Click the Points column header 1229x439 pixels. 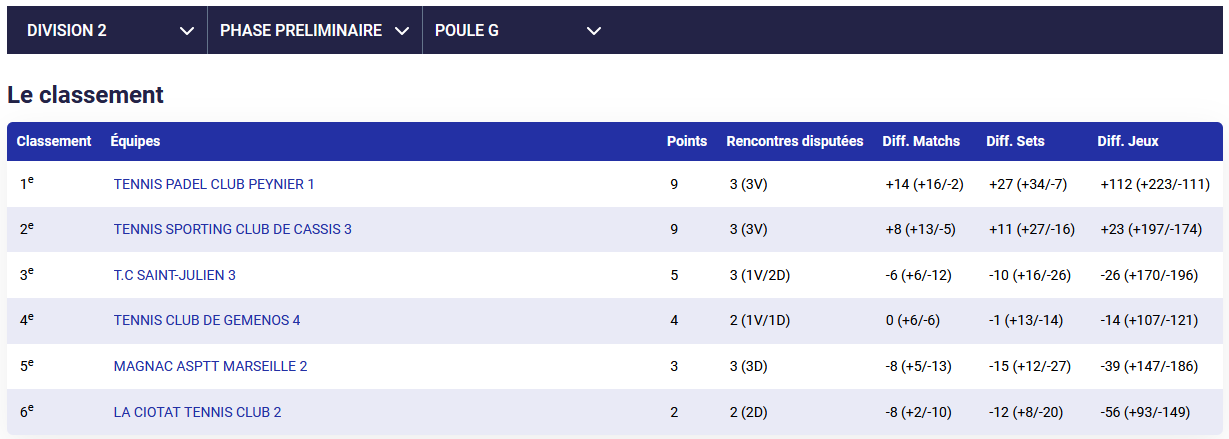click(687, 141)
